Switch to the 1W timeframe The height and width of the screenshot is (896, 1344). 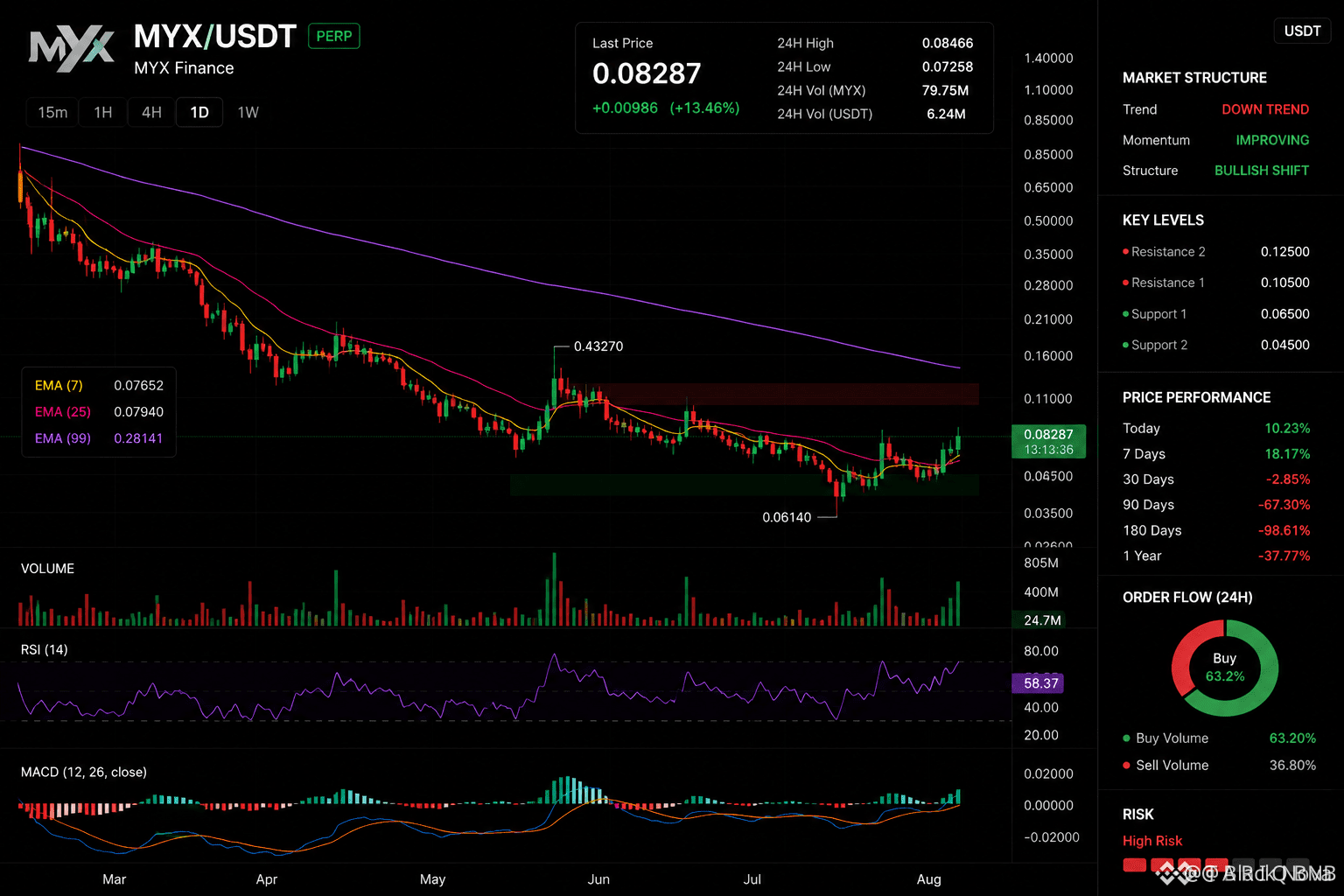[248, 112]
